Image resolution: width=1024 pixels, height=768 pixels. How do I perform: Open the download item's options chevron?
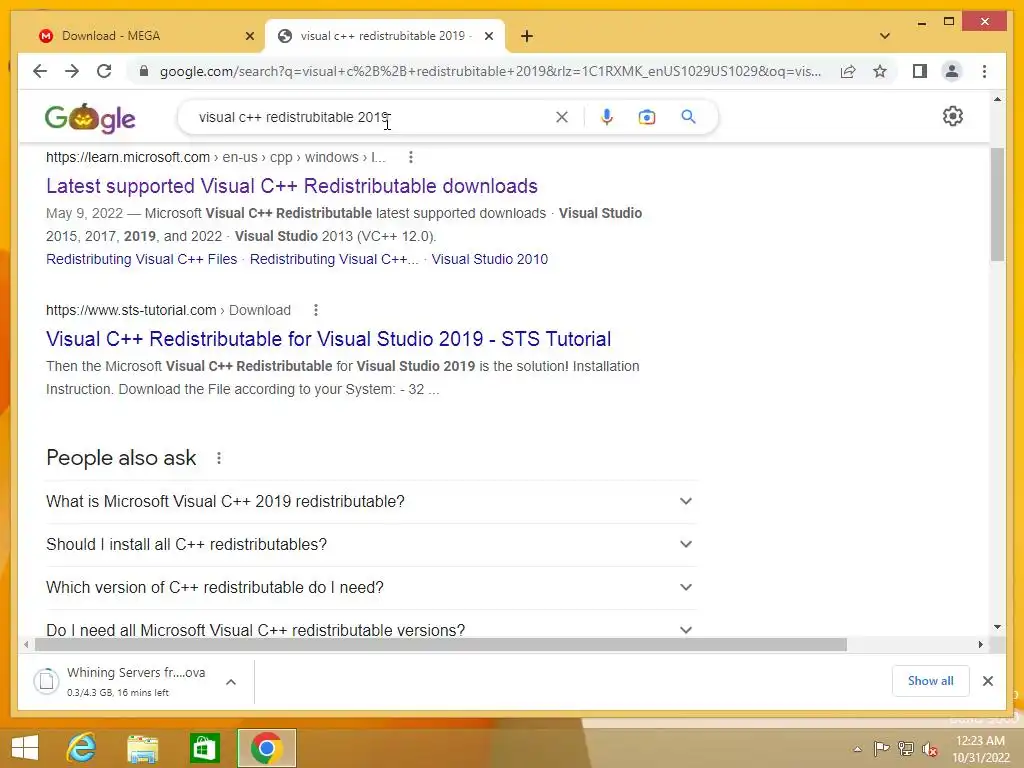coord(231,682)
